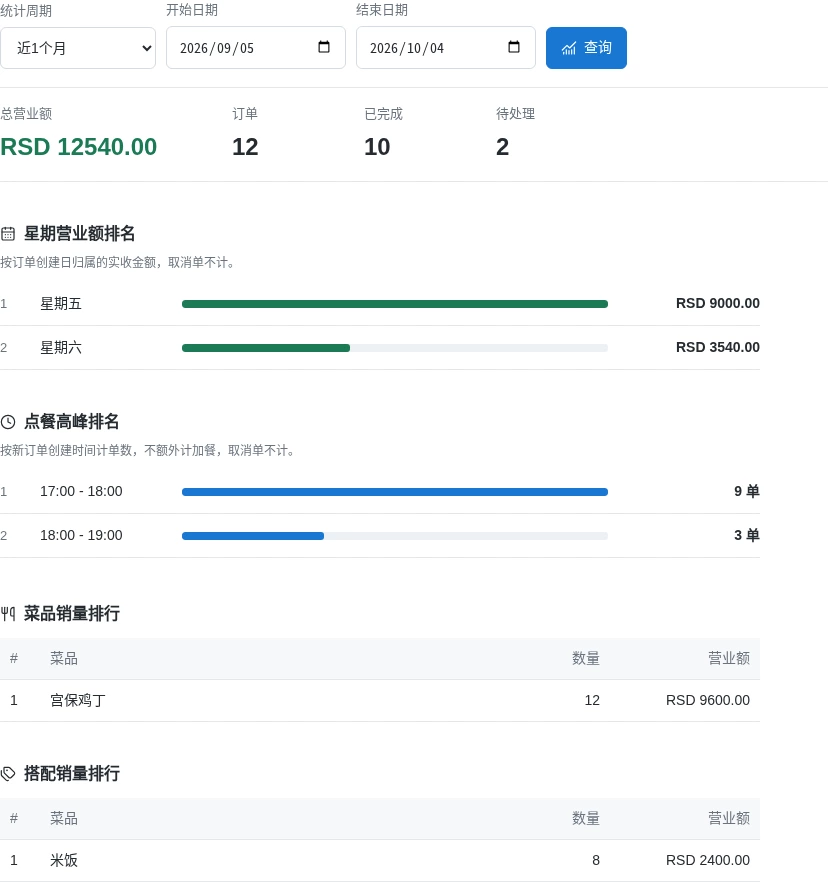The width and height of the screenshot is (828, 882).
Task: Click the blue 查询 button
Action: [x=586, y=48]
